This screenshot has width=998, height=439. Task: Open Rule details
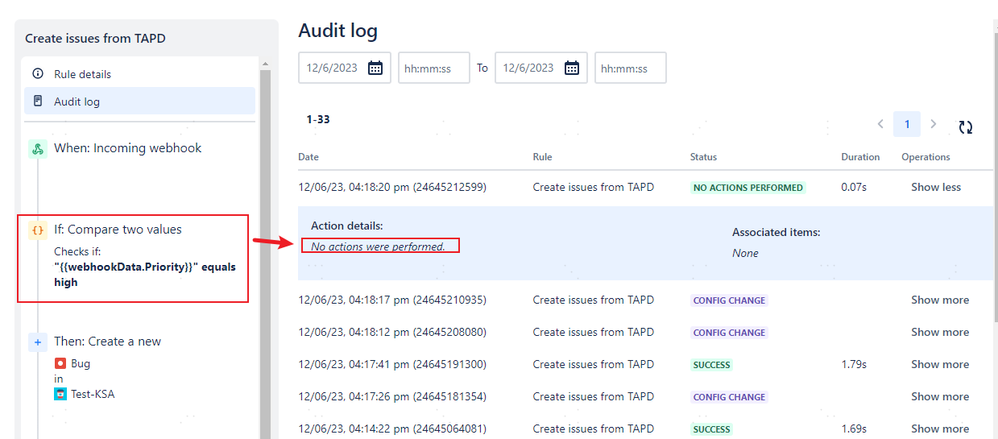point(139,74)
